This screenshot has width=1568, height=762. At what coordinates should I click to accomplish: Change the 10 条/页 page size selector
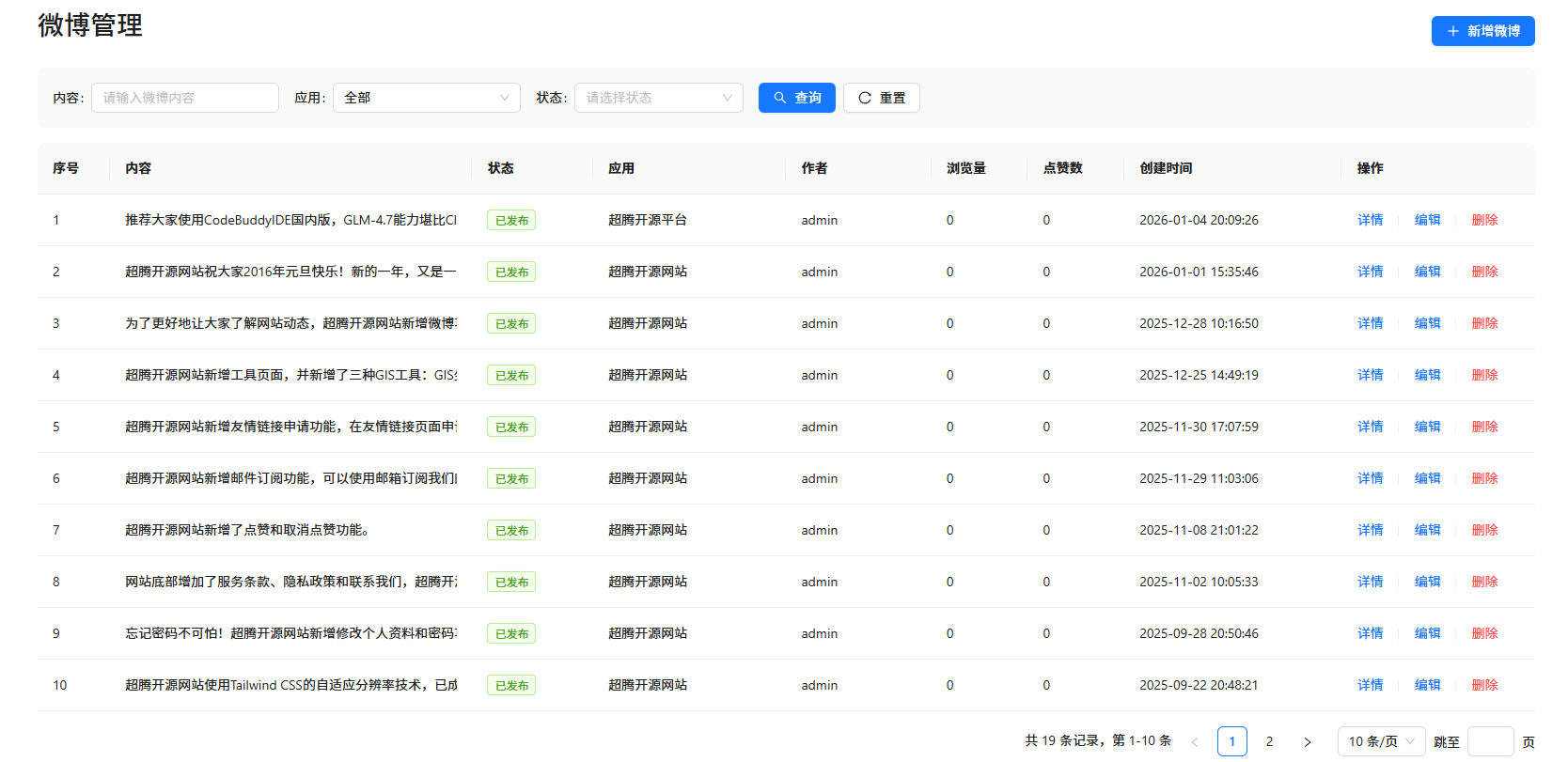1380,741
